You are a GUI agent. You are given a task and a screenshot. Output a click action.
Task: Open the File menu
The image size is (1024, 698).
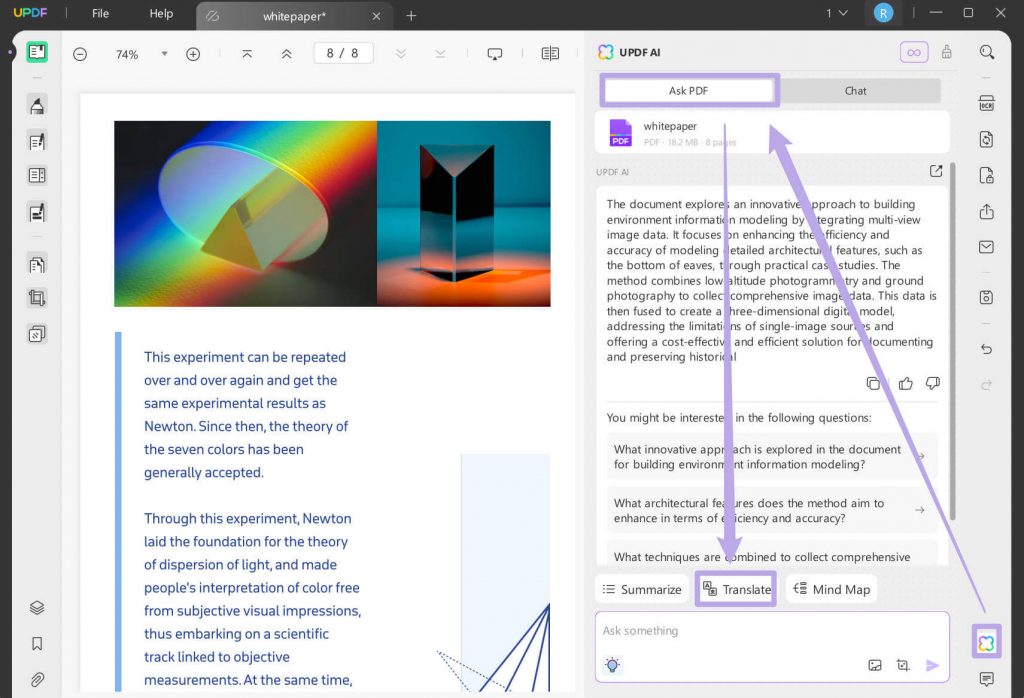point(99,14)
